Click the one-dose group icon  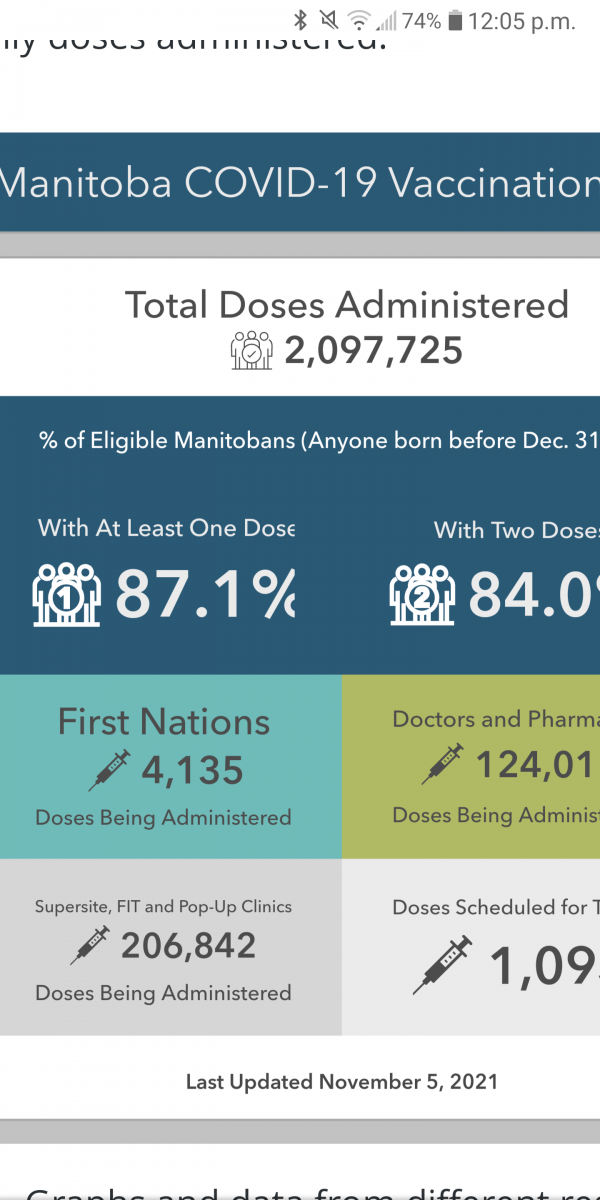[x=66, y=594]
